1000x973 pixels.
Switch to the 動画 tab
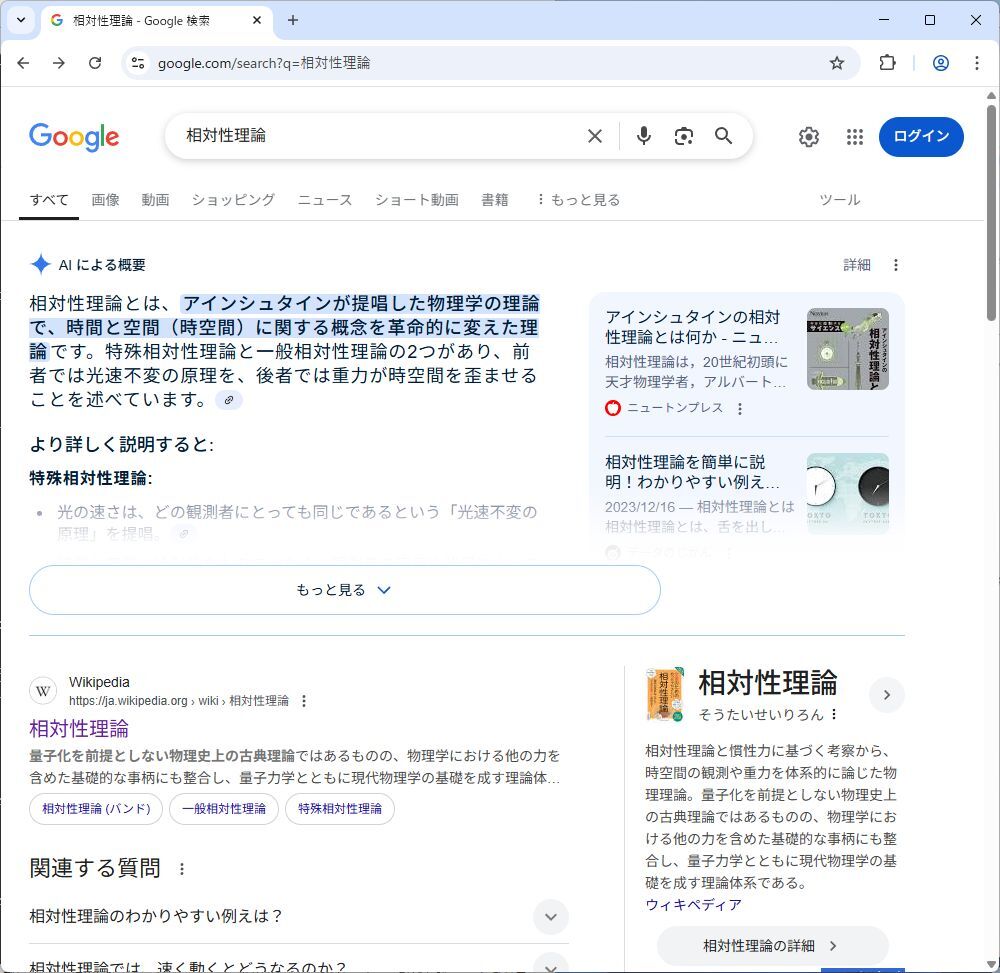[x=155, y=200]
